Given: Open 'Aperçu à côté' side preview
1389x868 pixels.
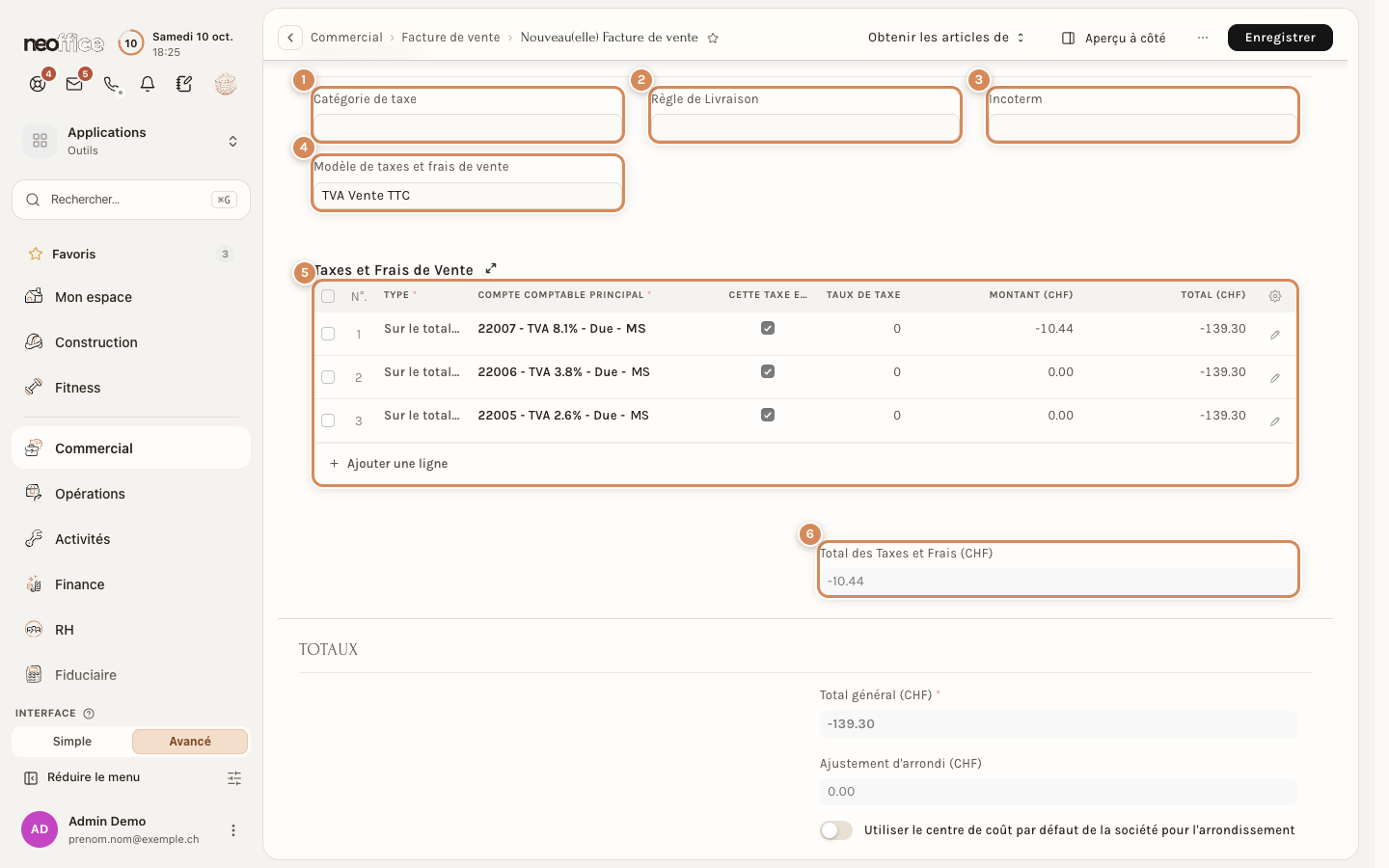Looking at the screenshot, I should pos(1114,39).
